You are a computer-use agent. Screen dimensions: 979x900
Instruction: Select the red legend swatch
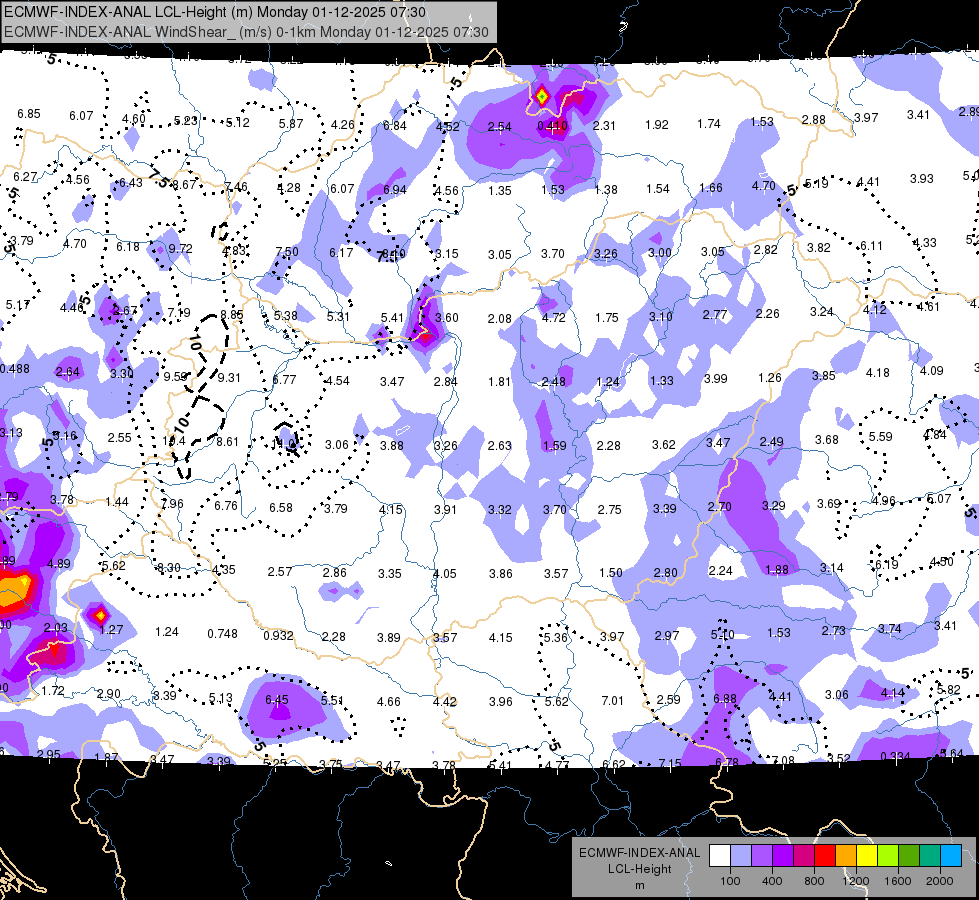[825, 856]
